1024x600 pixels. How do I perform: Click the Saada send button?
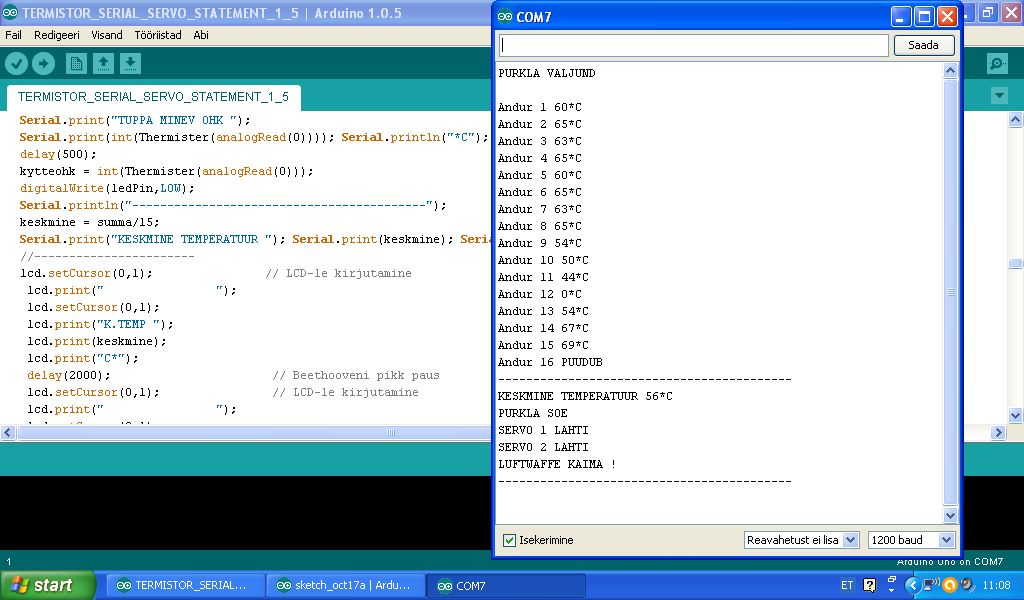pyautogui.click(x=923, y=45)
